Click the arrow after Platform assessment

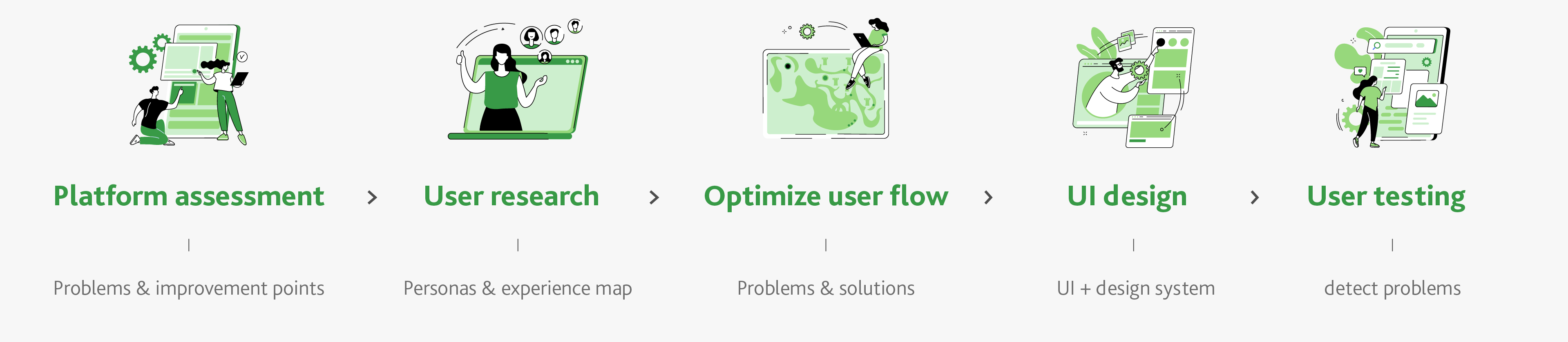[x=373, y=197]
